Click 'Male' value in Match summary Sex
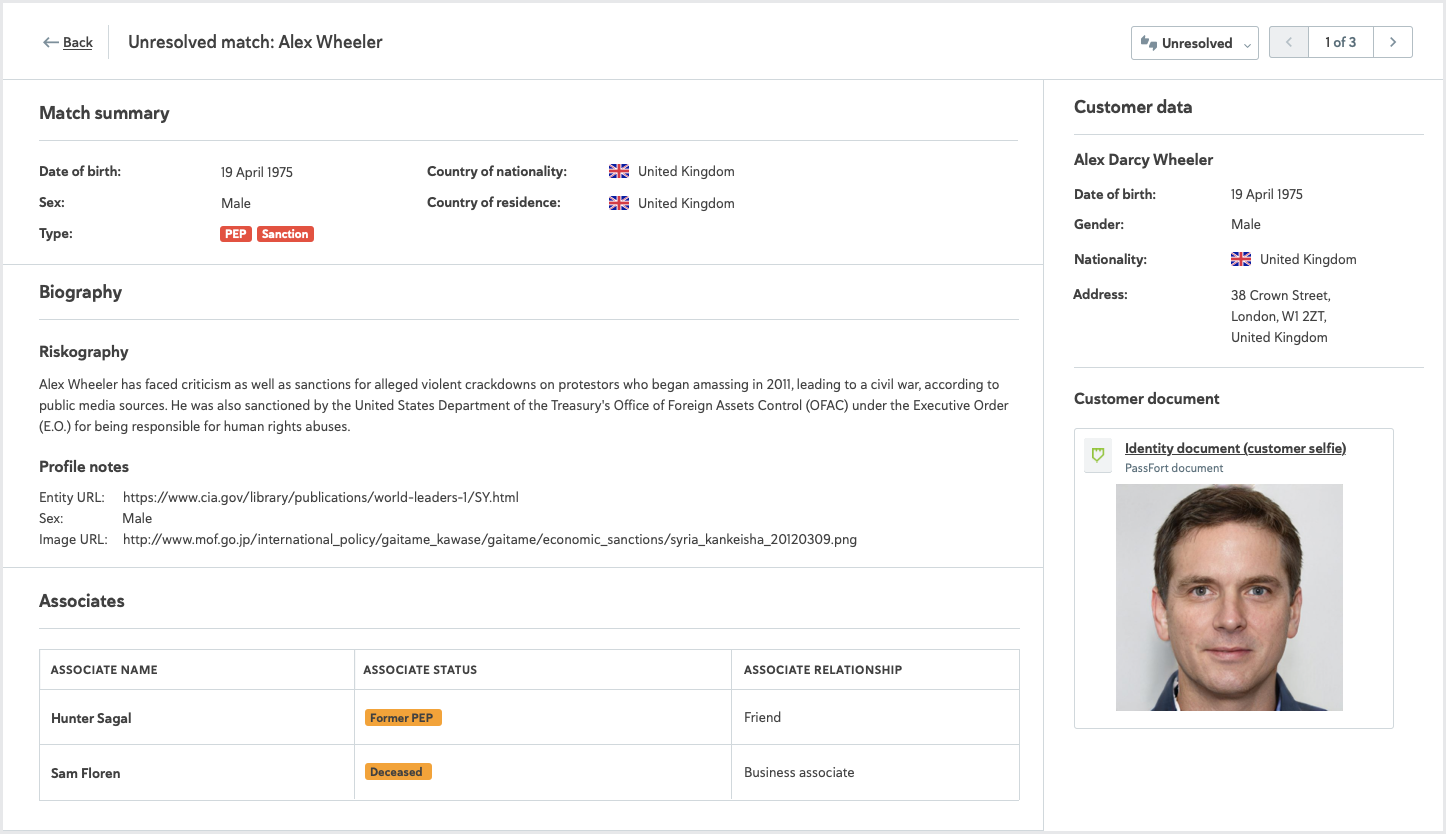 [236, 203]
